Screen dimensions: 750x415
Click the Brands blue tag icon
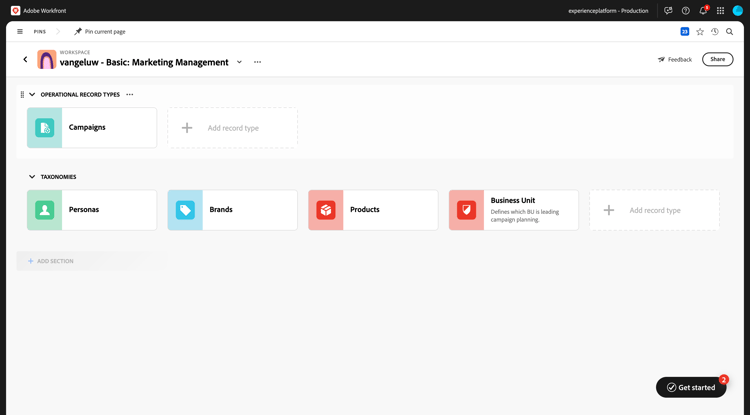tap(185, 210)
